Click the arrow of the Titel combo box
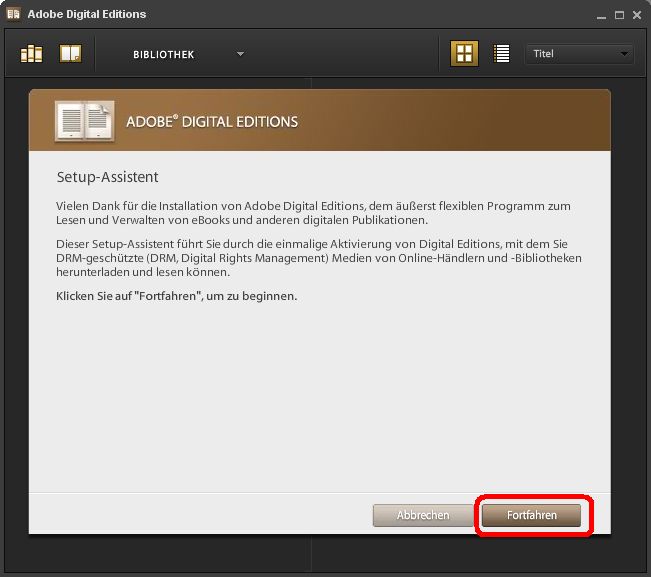The image size is (651, 577). 624,54
